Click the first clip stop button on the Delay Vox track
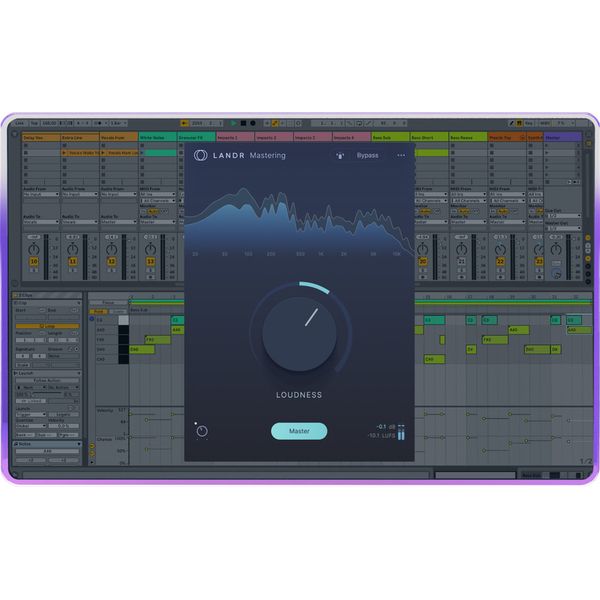 pos(26,146)
